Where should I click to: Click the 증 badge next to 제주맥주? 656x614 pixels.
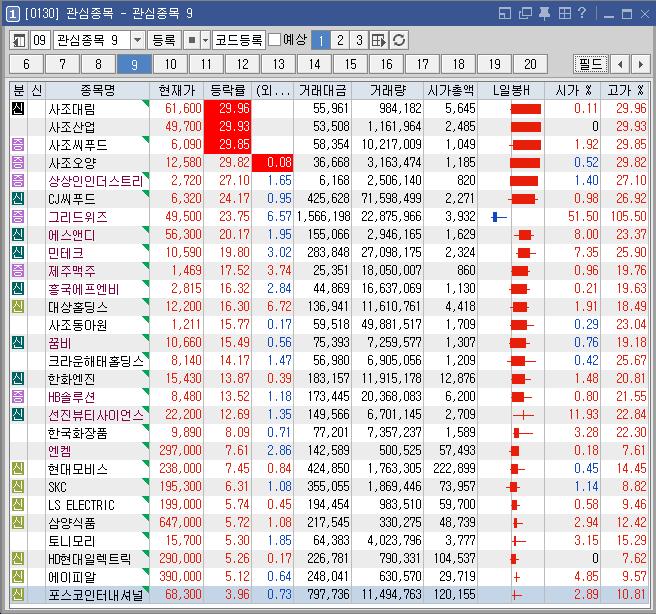(x=18, y=270)
